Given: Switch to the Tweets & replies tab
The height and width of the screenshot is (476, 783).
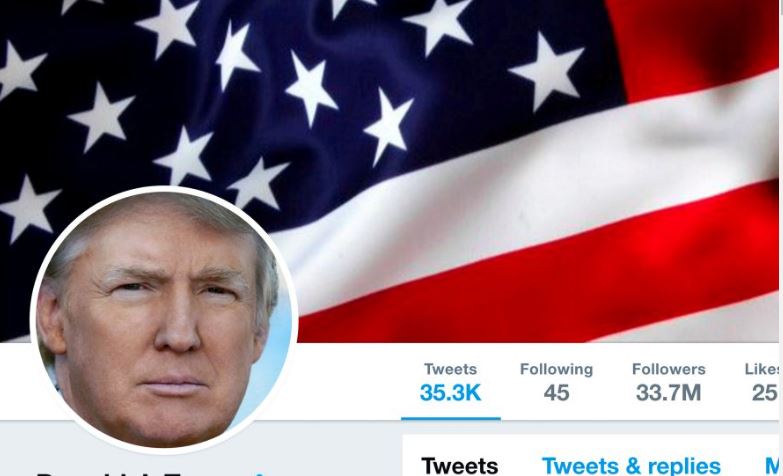Looking at the screenshot, I should pyautogui.click(x=631, y=466).
